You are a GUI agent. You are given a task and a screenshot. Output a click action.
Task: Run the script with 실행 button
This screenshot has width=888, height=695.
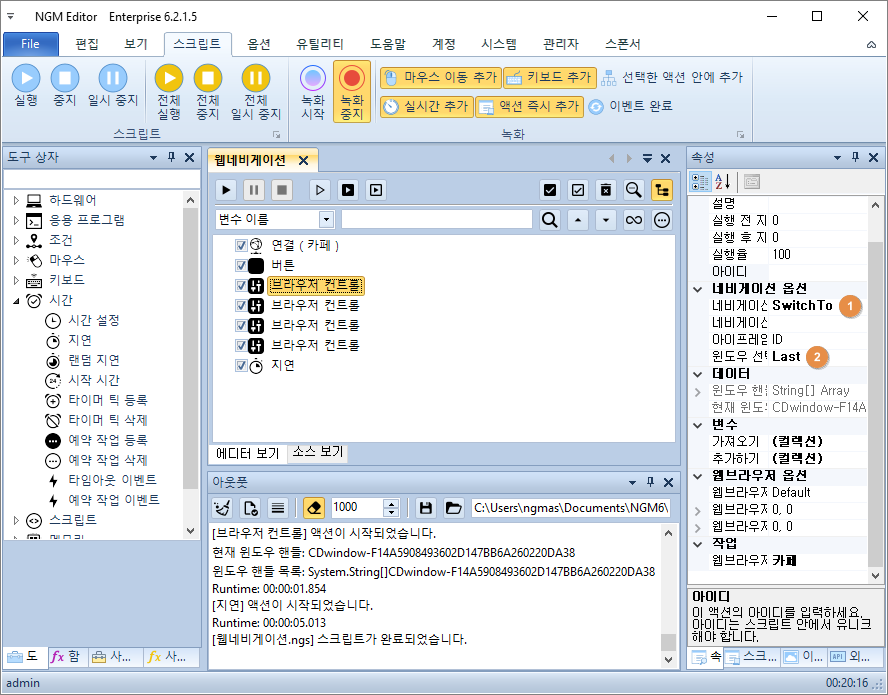point(26,85)
